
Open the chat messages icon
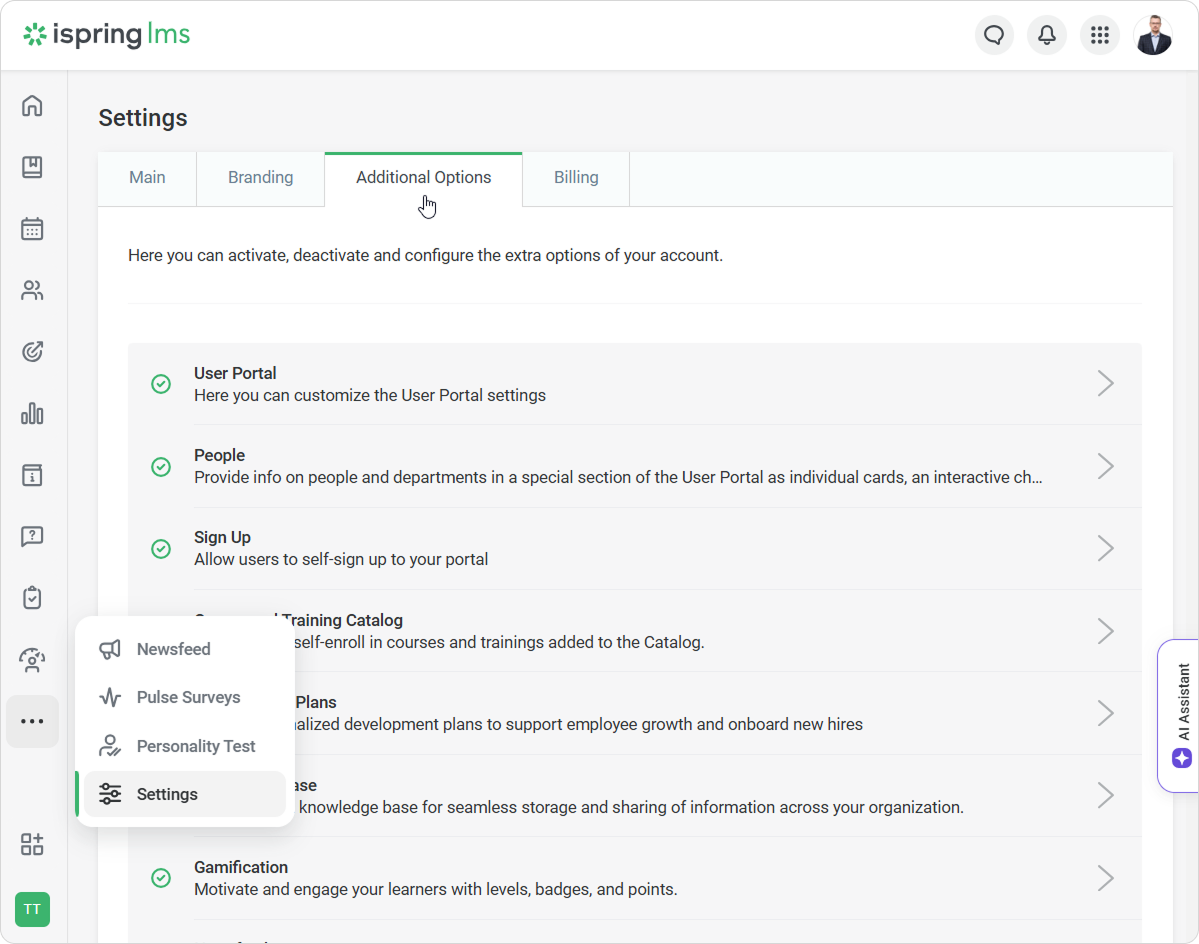pos(994,36)
